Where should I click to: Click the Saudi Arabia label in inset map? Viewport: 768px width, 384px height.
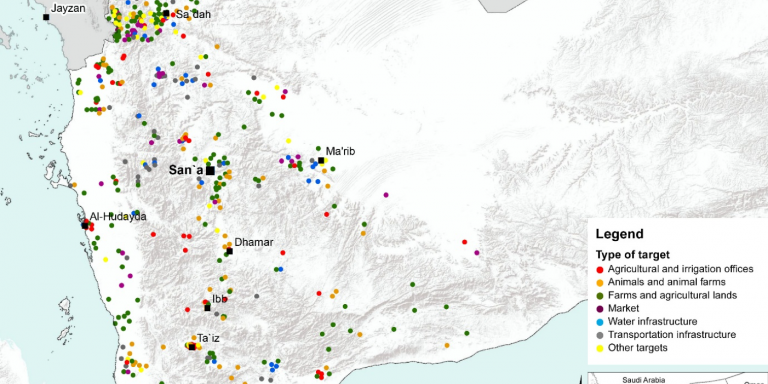[644, 380]
